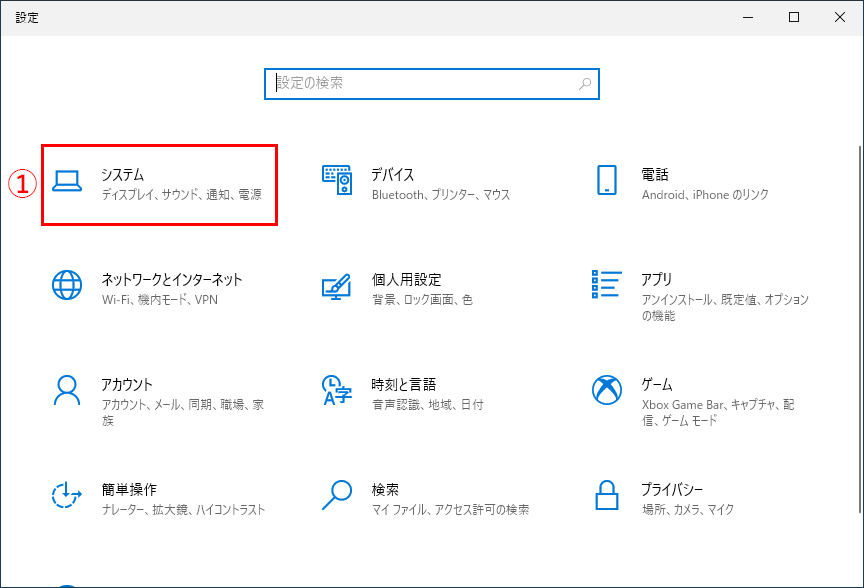Select the アプリ list icon
This screenshot has height=588, width=864.
point(607,284)
